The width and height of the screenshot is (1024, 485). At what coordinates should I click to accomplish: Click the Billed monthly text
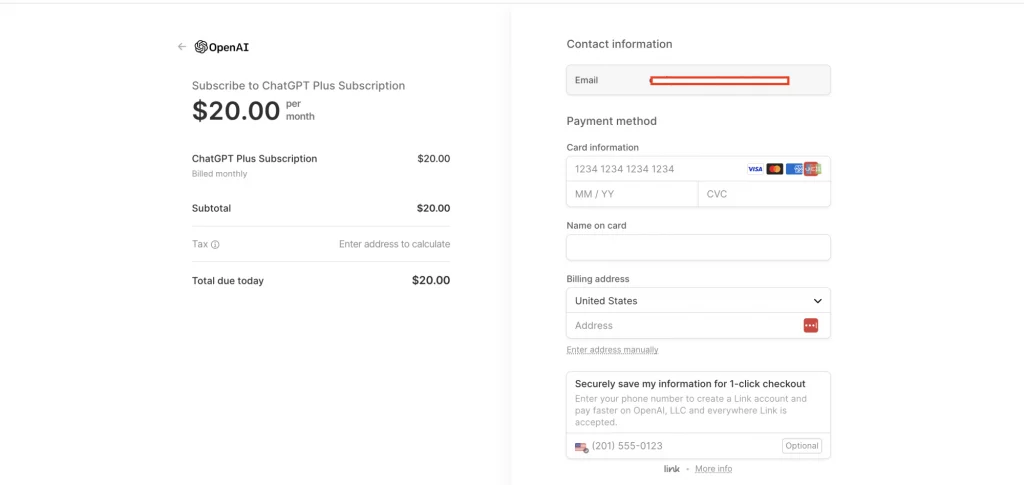click(219, 174)
